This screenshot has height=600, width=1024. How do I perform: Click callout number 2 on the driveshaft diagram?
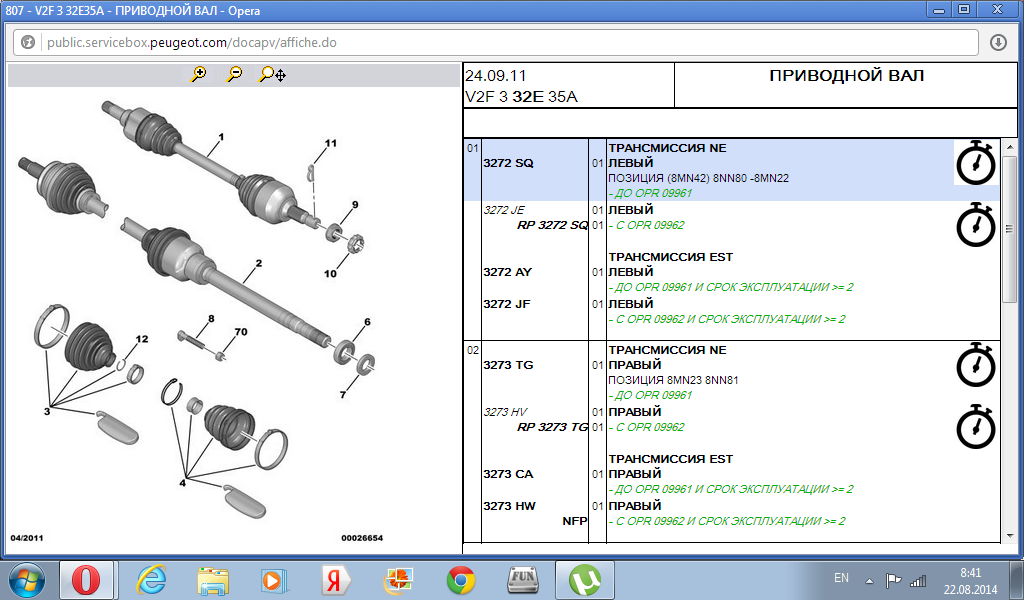258,264
